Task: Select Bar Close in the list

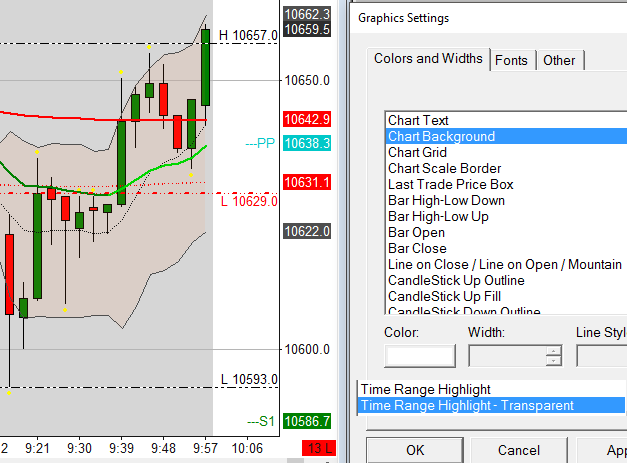Action: pos(505,248)
